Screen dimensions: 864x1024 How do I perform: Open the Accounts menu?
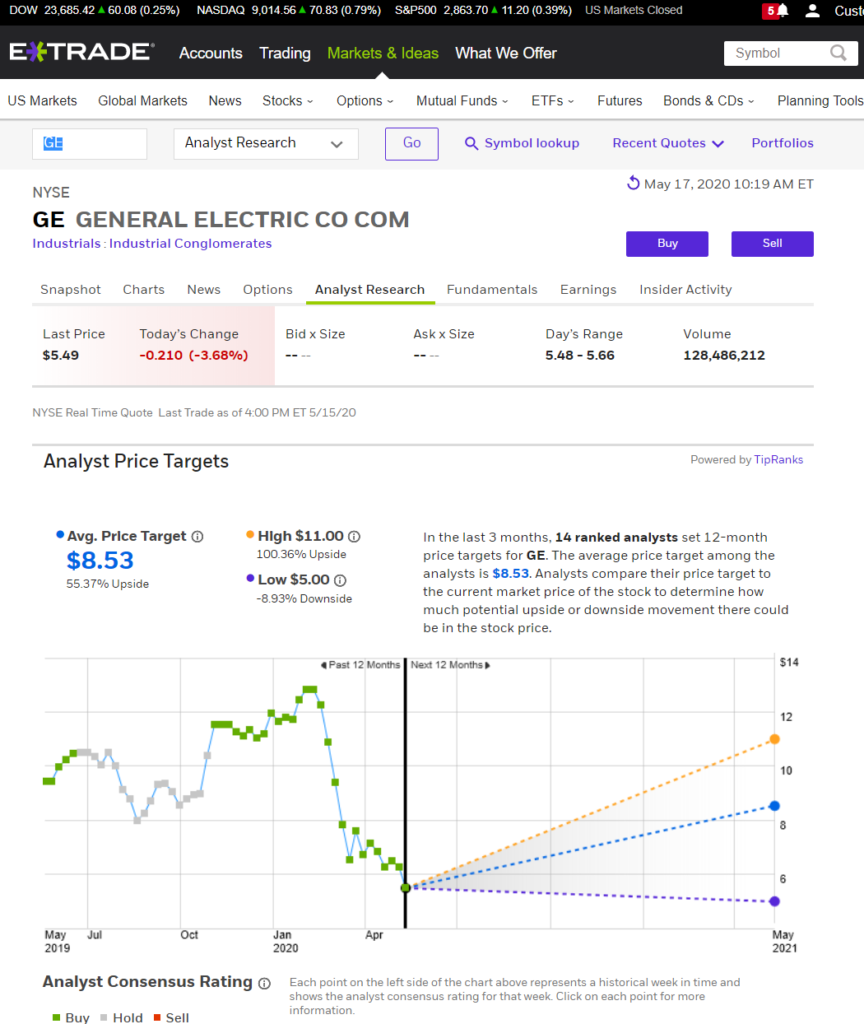tap(211, 53)
